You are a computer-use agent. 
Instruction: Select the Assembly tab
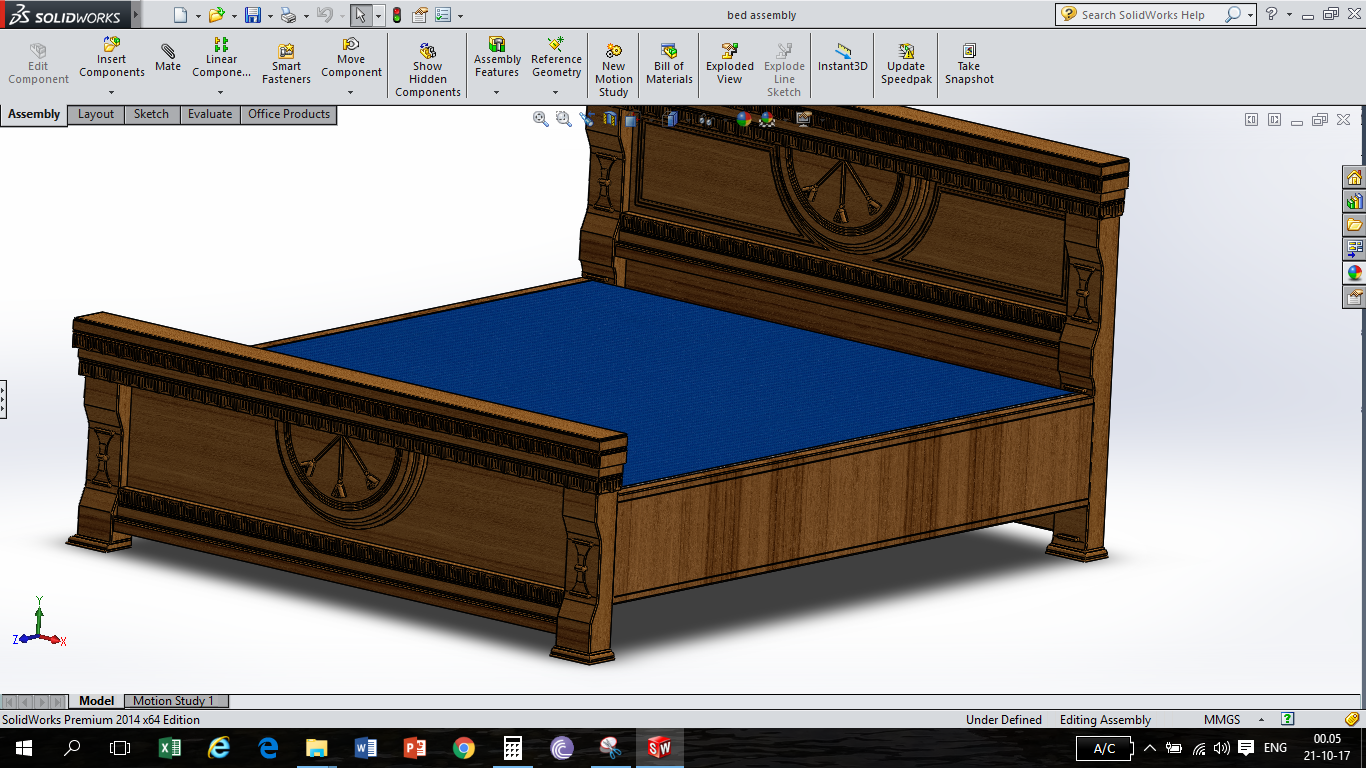tap(34, 114)
